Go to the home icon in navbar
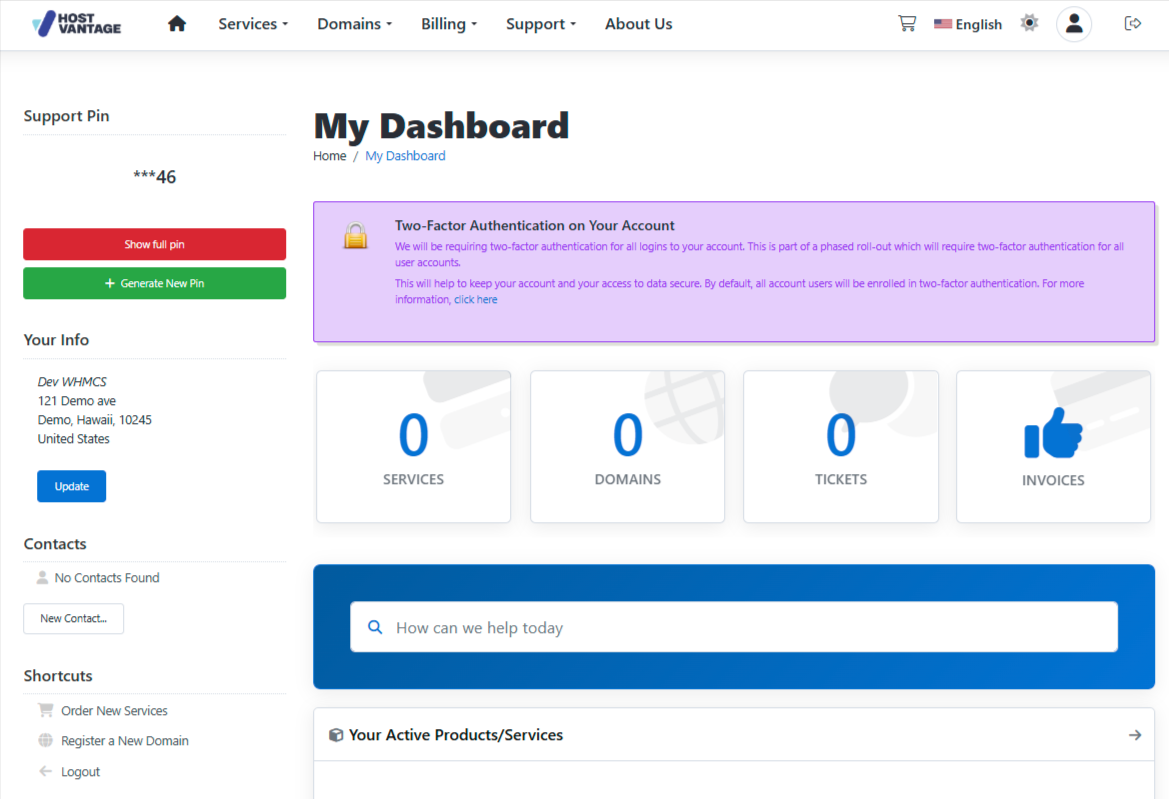Screen dimensions: 1169x799 177,24
